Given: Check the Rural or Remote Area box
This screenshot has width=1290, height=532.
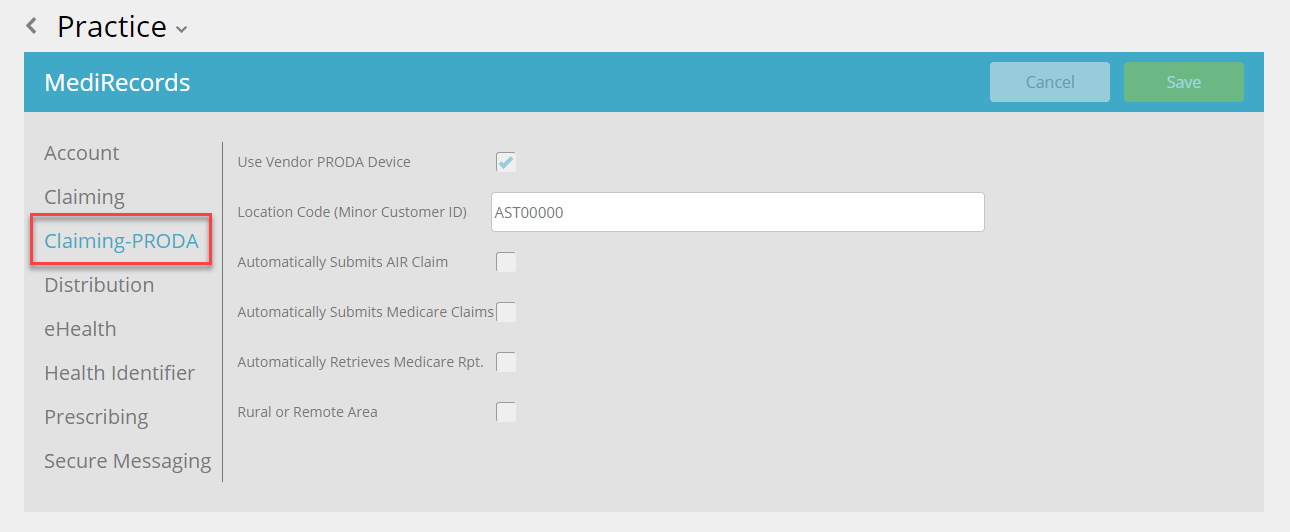Looking at the screenshot, I should (507, 412).
